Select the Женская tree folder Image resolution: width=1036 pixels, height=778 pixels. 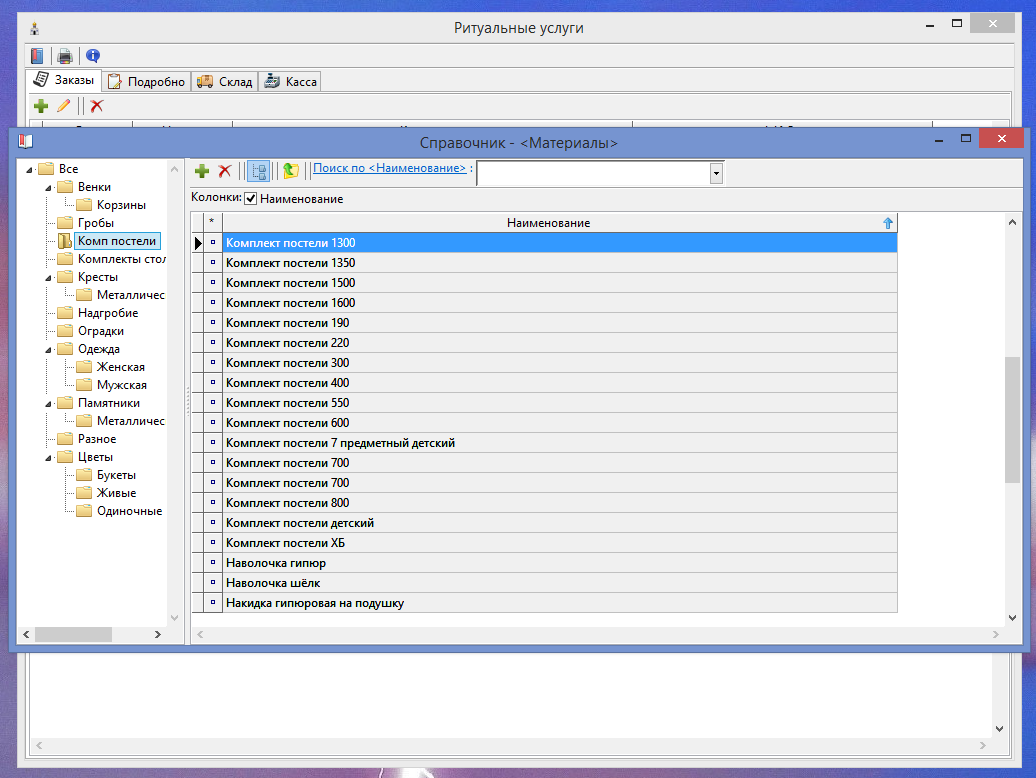(120, 367)
